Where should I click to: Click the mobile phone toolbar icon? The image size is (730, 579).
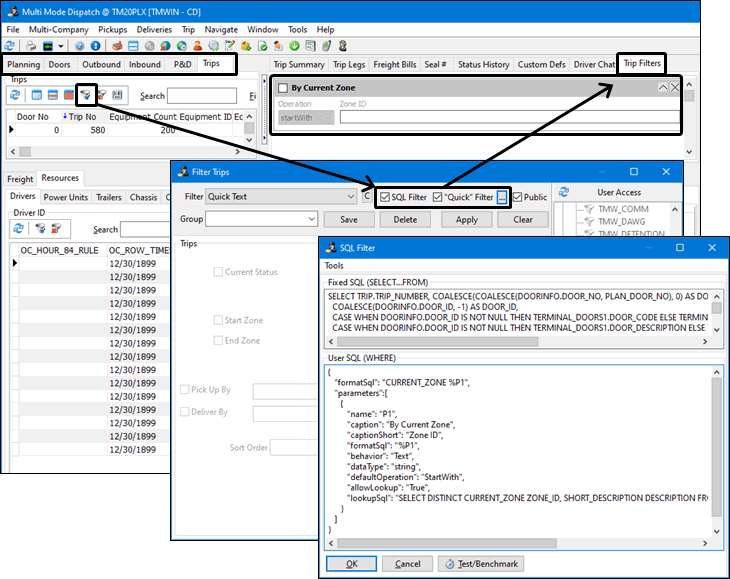coord(326,46)
